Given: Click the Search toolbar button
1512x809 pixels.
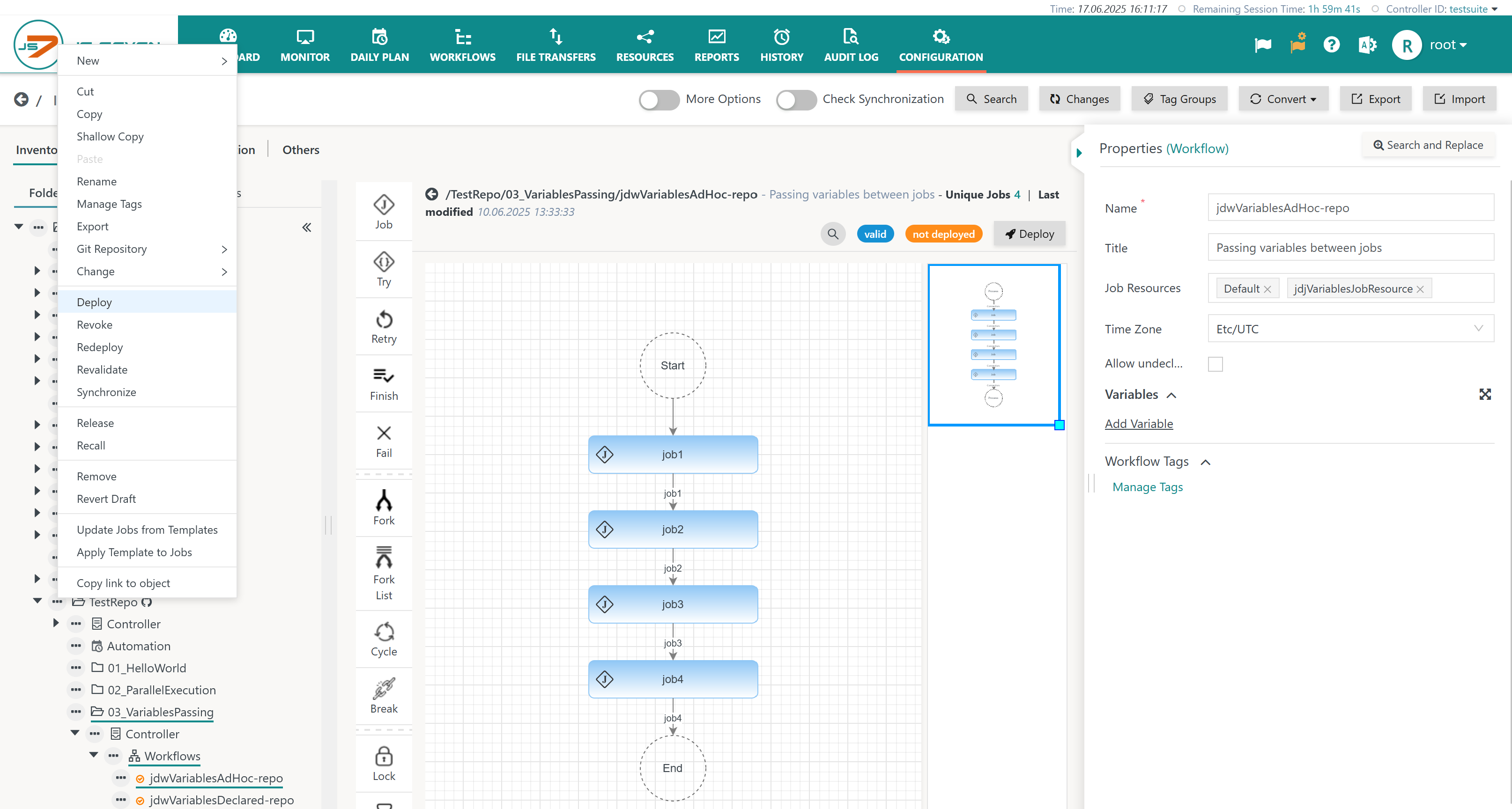Looking at the screenshot, I should pos(991,99).
